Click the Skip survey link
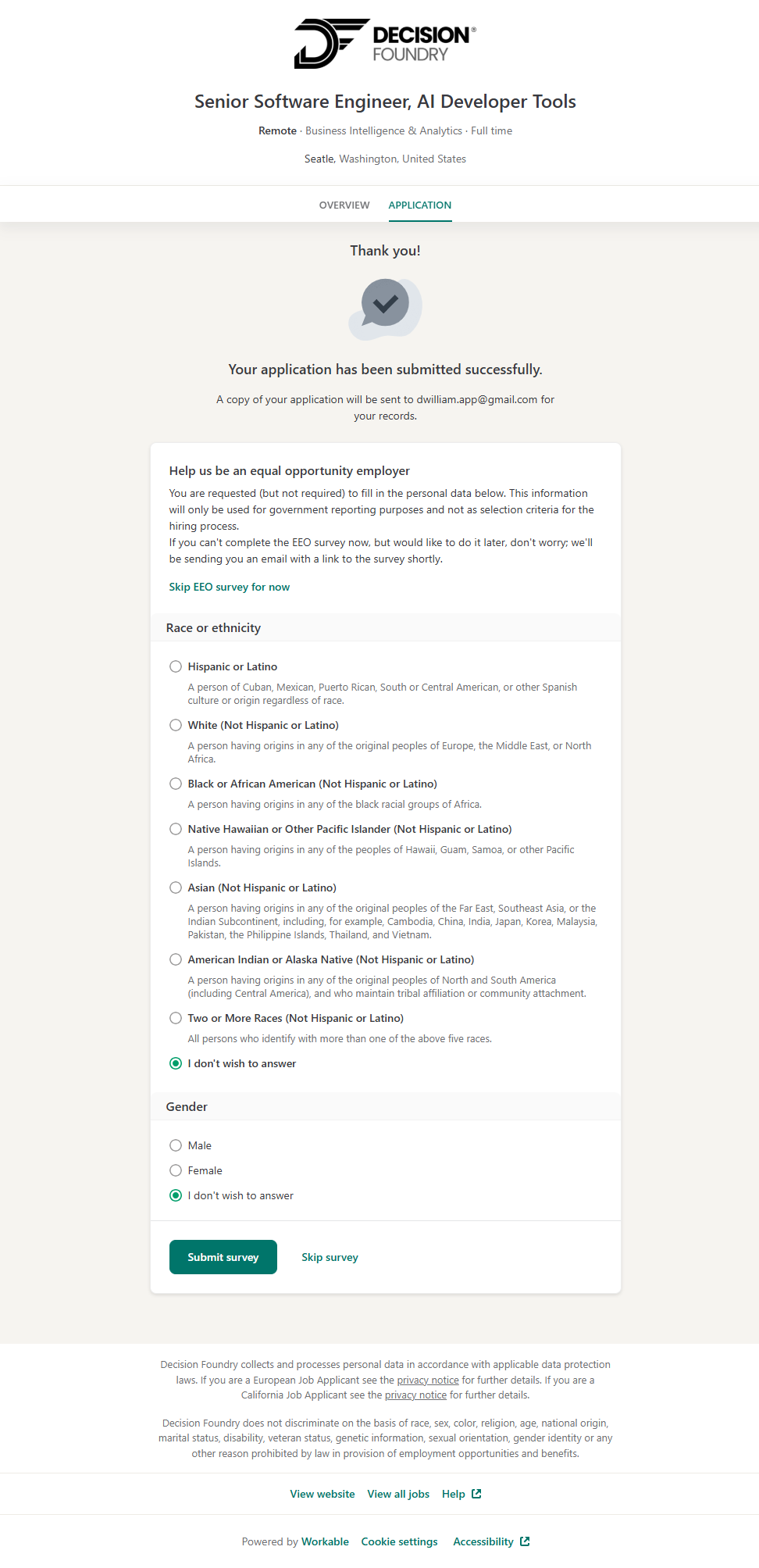 click(330, 1257)
